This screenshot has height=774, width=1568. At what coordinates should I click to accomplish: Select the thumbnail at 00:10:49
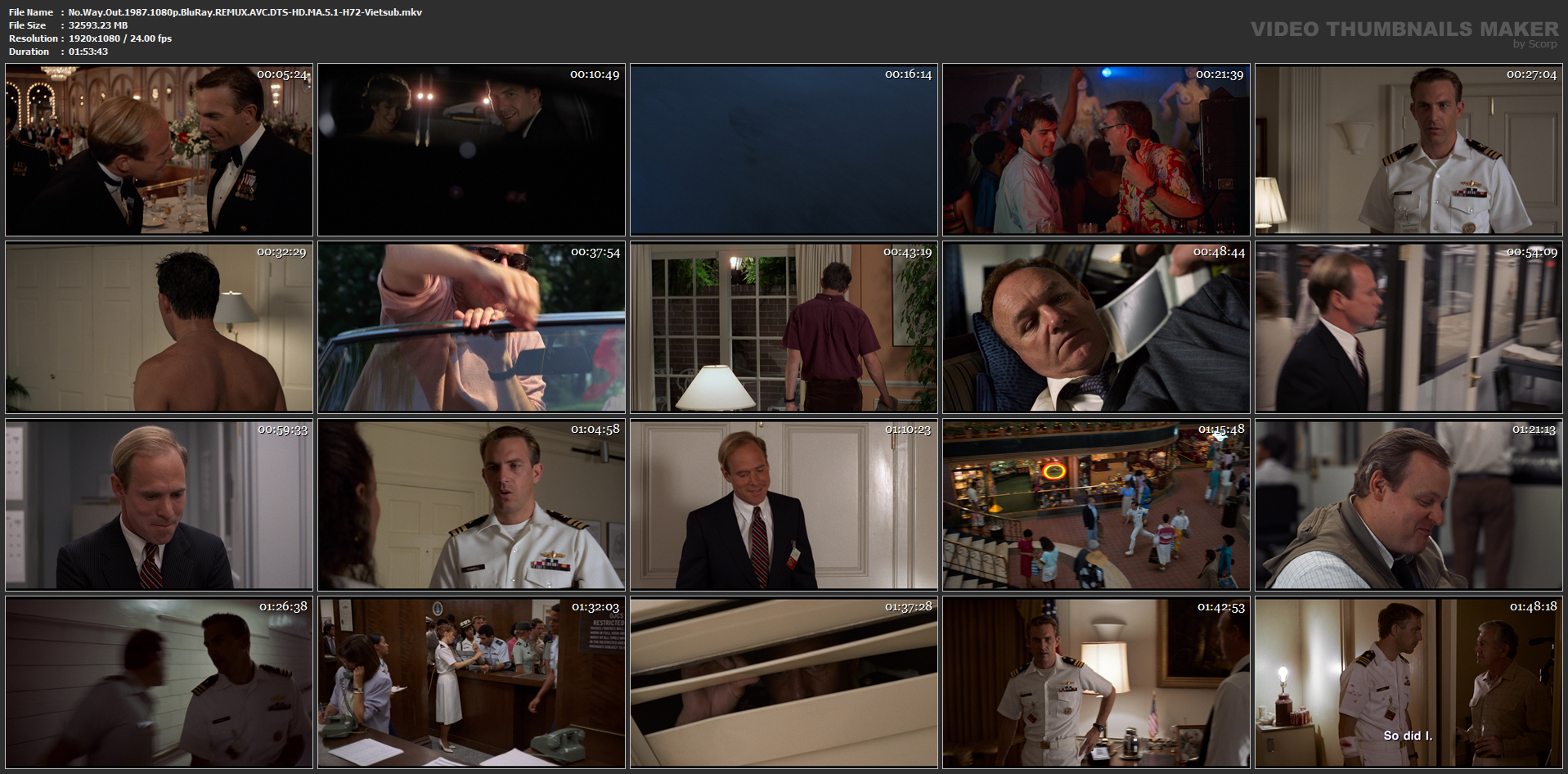[471, 151]
